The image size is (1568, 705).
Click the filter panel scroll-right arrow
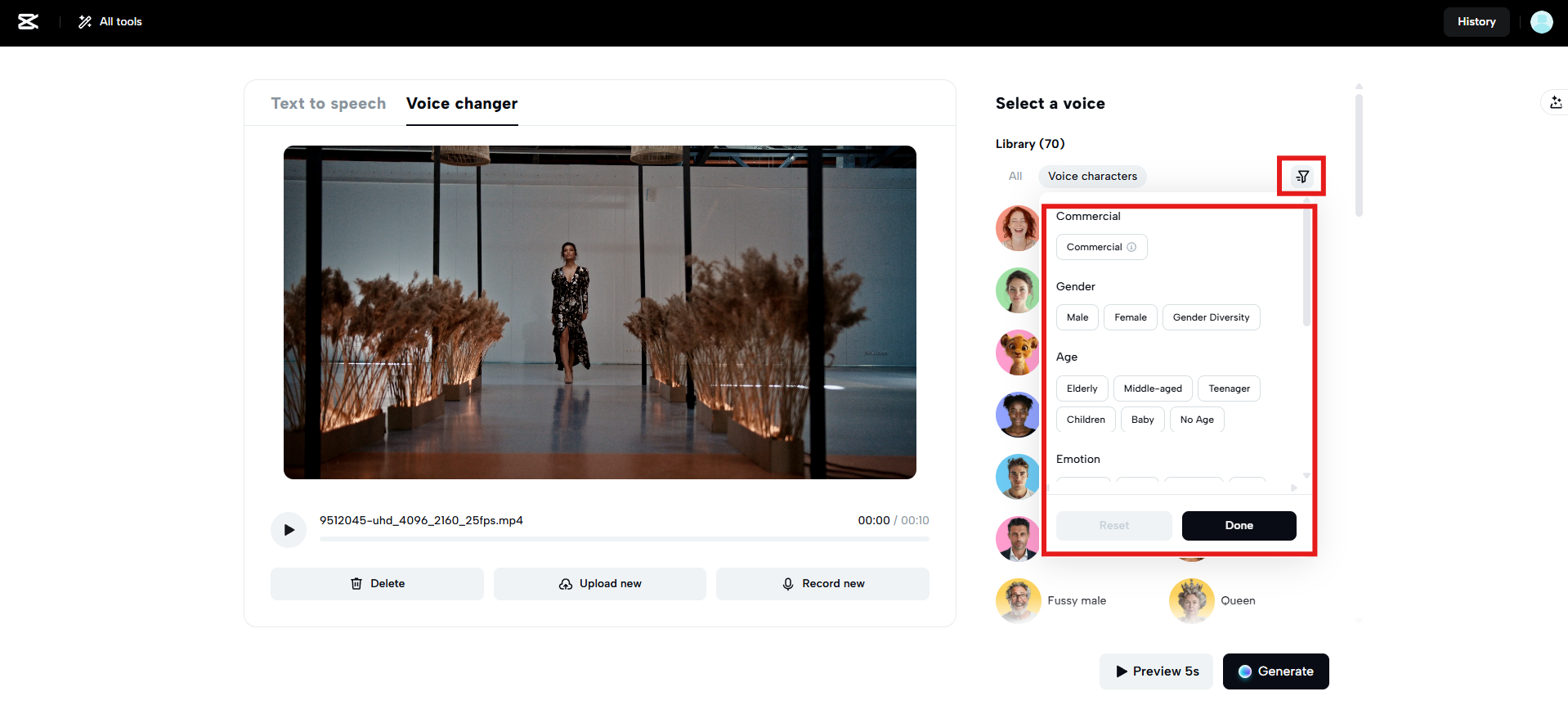(1294, 488)
